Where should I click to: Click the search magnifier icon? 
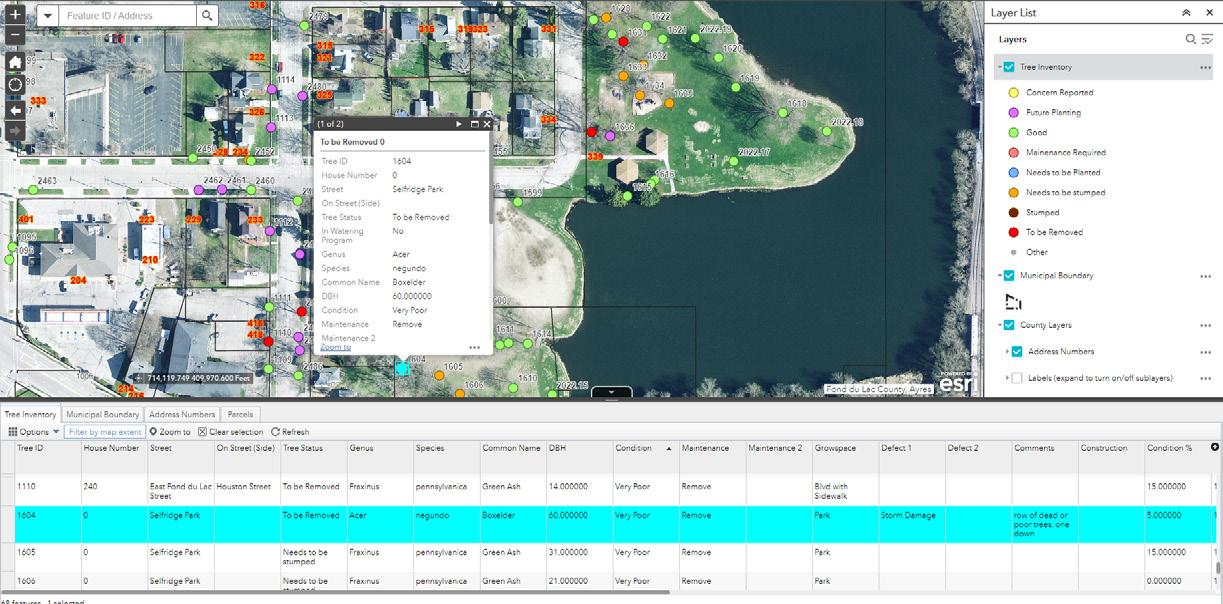[207, 16]
